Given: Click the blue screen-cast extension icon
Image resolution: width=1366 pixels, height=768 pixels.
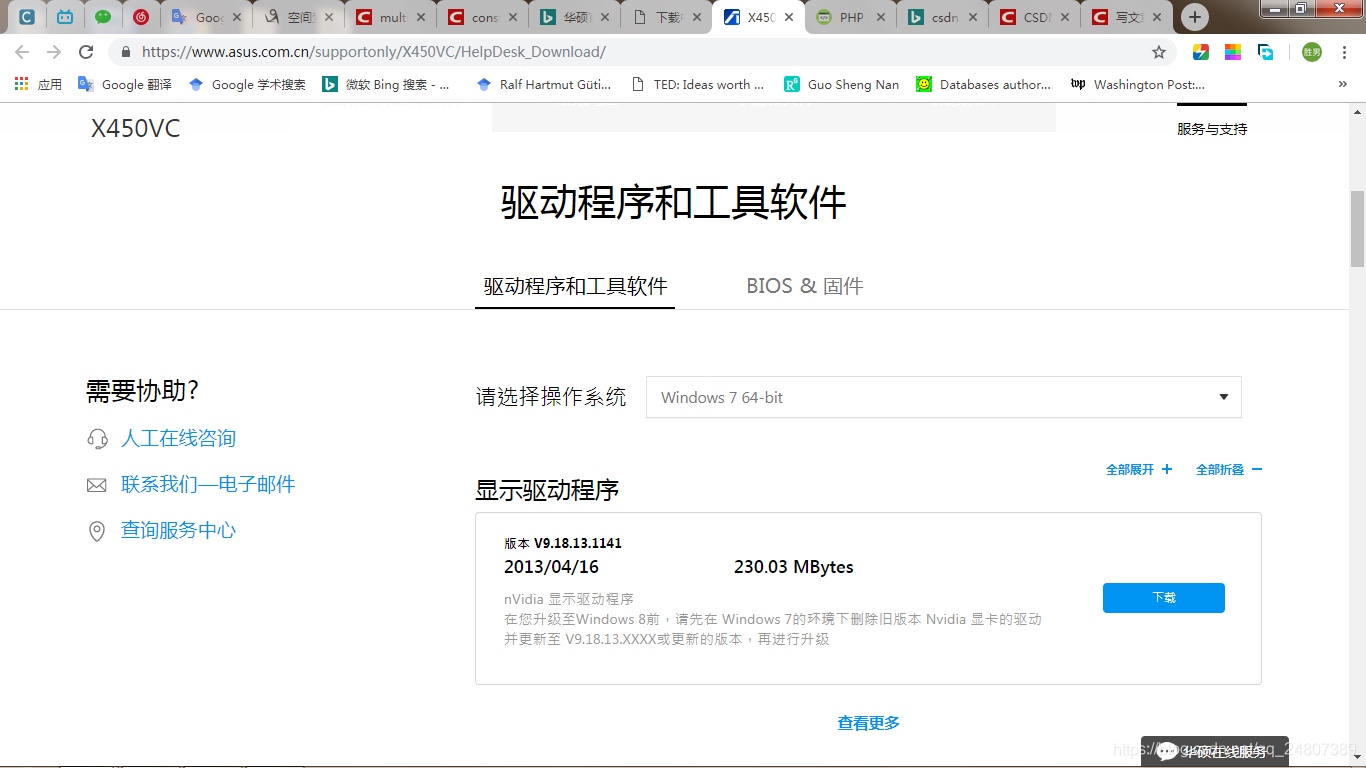Looking at the screenshot, I should pyautogui.click(x=1265, y=52).
